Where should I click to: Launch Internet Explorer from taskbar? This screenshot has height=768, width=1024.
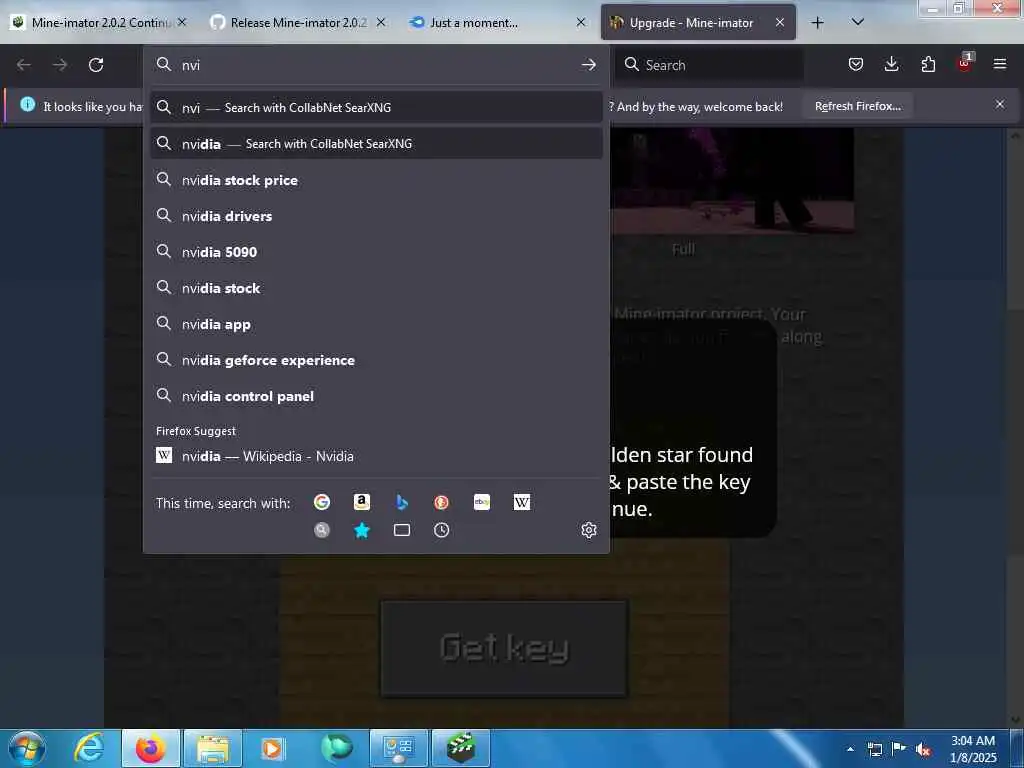click(x=89, y=748)
